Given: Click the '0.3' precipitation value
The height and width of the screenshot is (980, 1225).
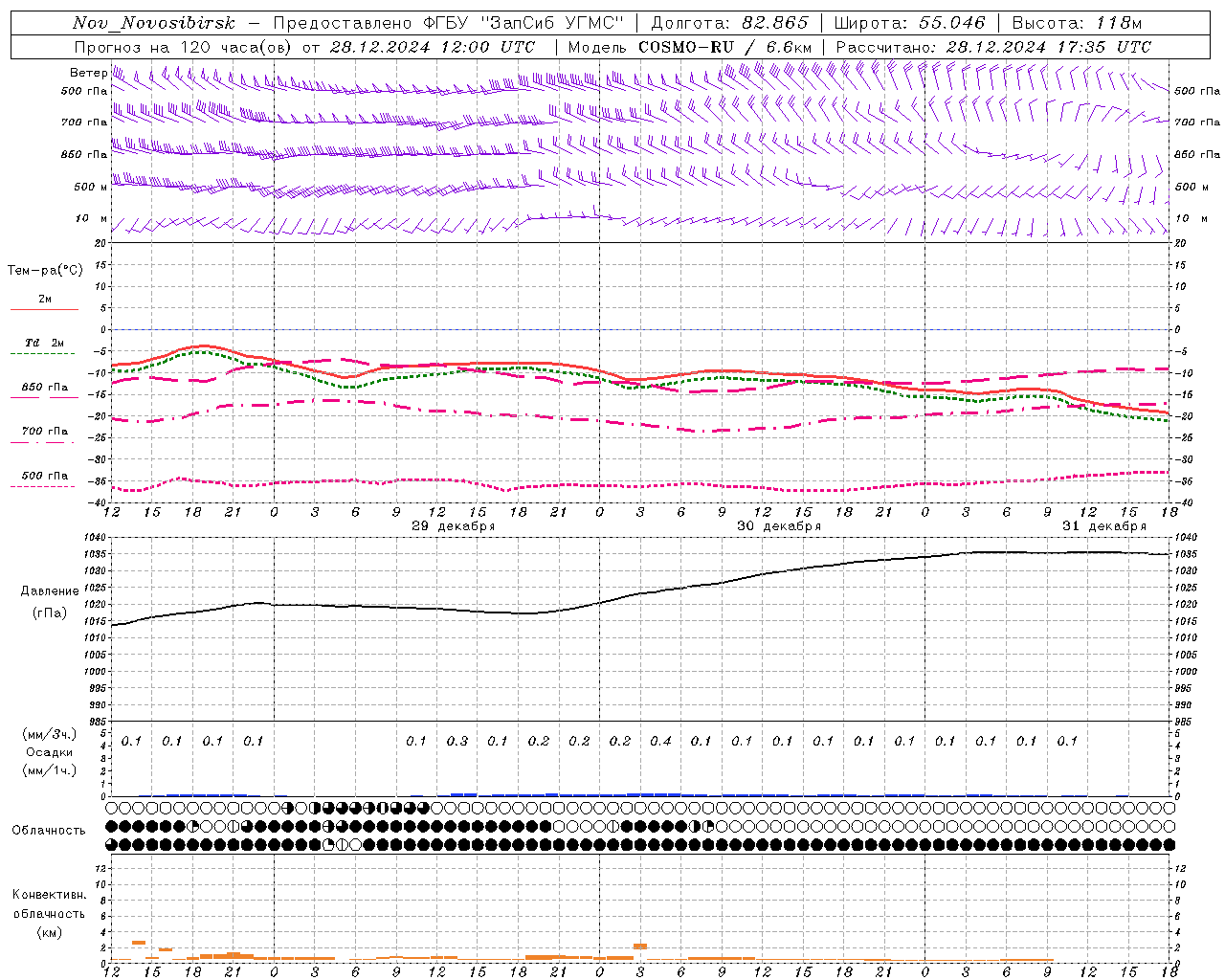Looking at the screenshot, I should pos(457,742).
